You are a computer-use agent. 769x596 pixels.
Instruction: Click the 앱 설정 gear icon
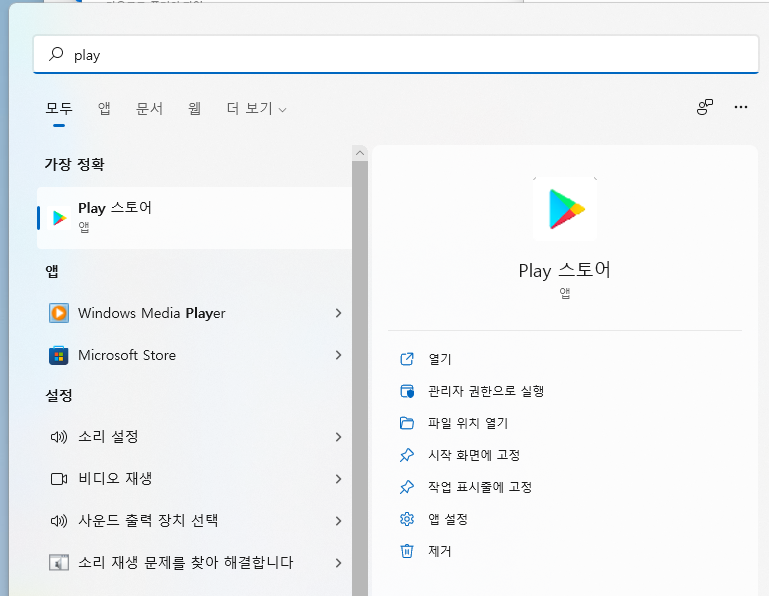[407, 519]
